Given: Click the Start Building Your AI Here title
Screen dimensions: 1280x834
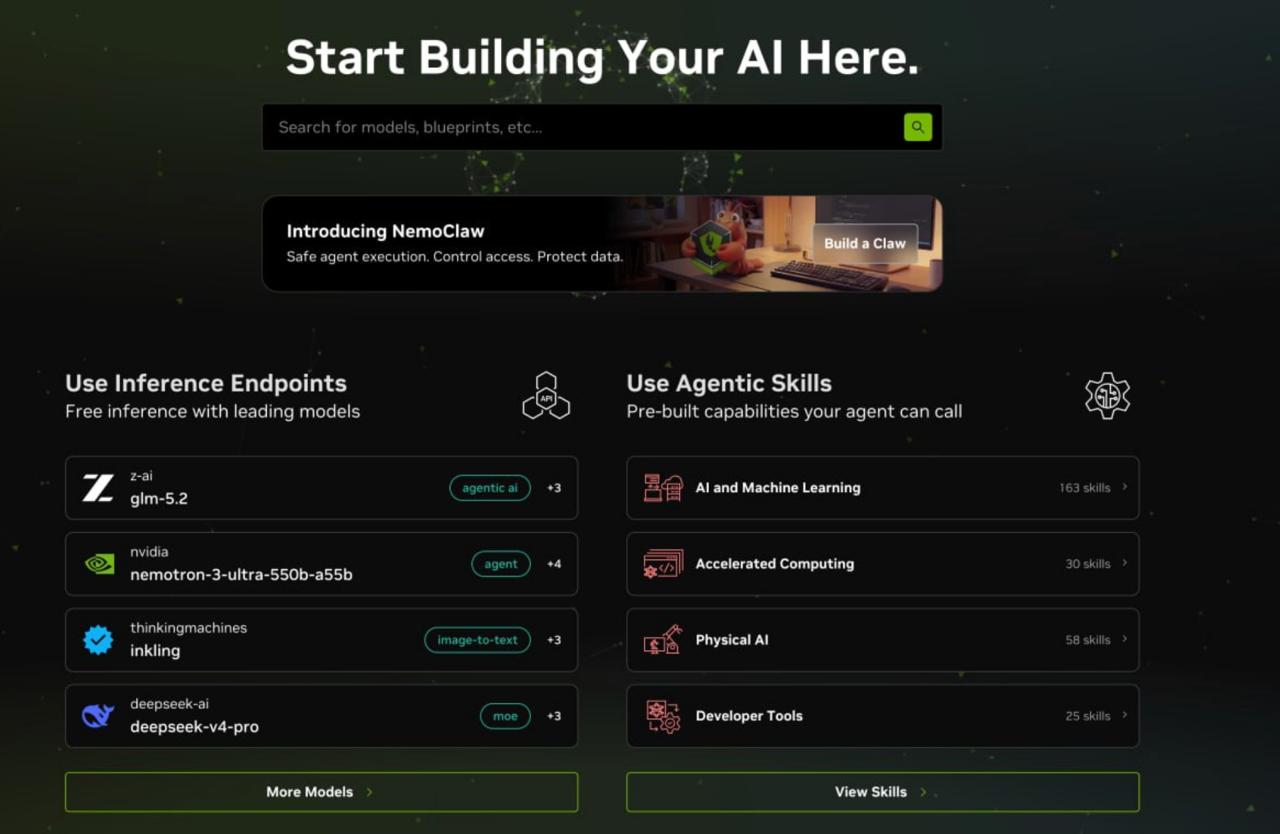Looking at the screenshot, I should tap(602, 57).
